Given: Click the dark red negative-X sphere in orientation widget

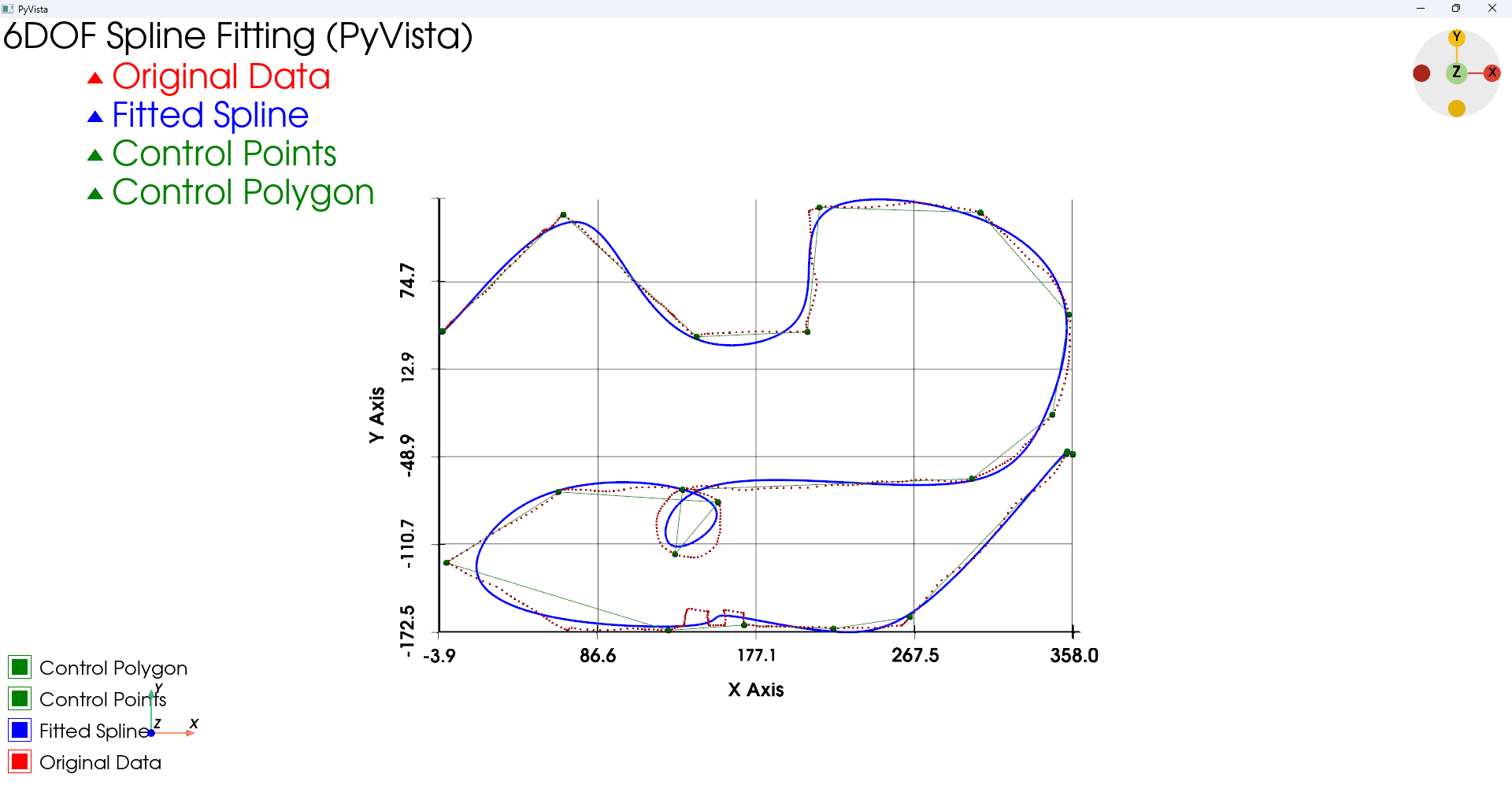Looking at the screenshot, I should pyautogui.click(x=1421, y=73).
